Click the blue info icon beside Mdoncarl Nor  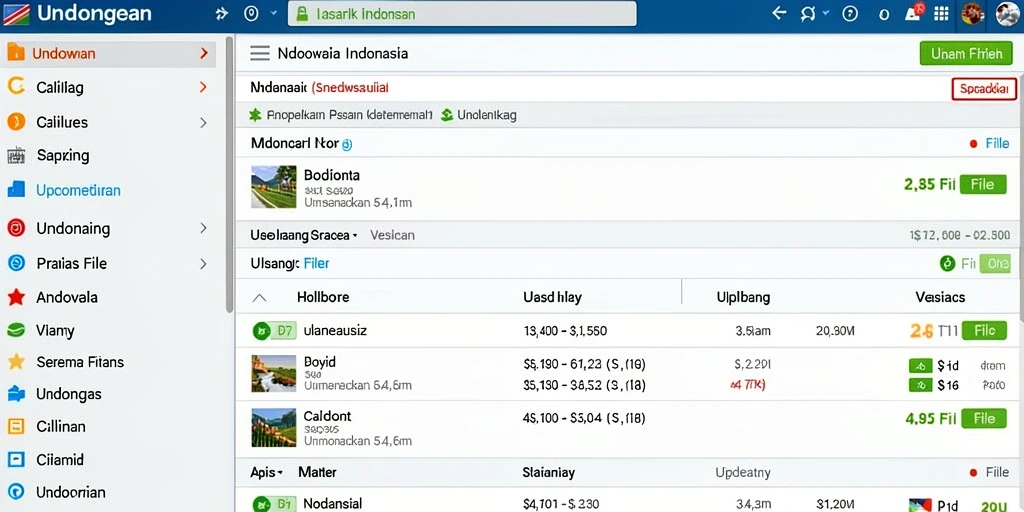pos(347,145)
